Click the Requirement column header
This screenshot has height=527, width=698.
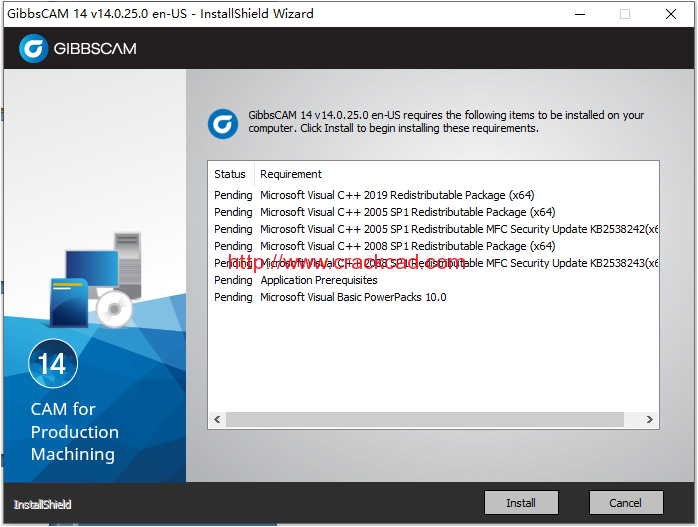[x=291, y=174]
